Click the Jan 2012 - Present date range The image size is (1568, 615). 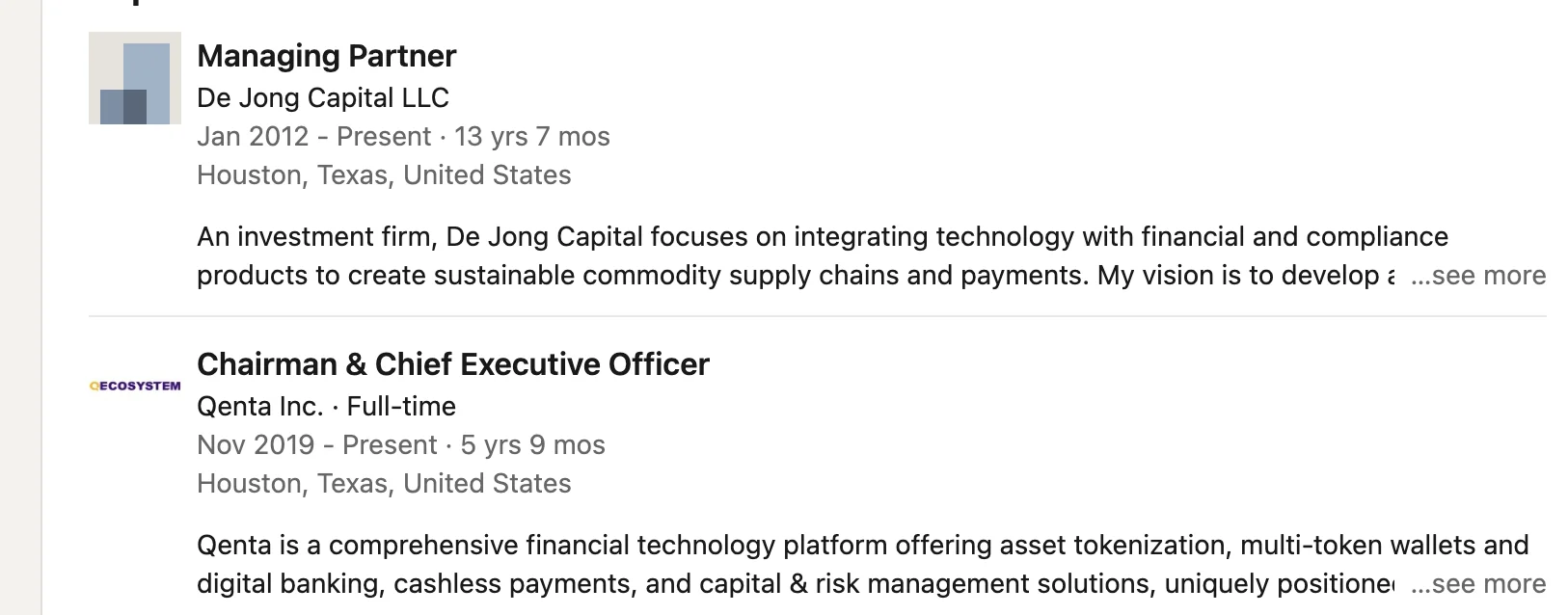tap(313, 136)
